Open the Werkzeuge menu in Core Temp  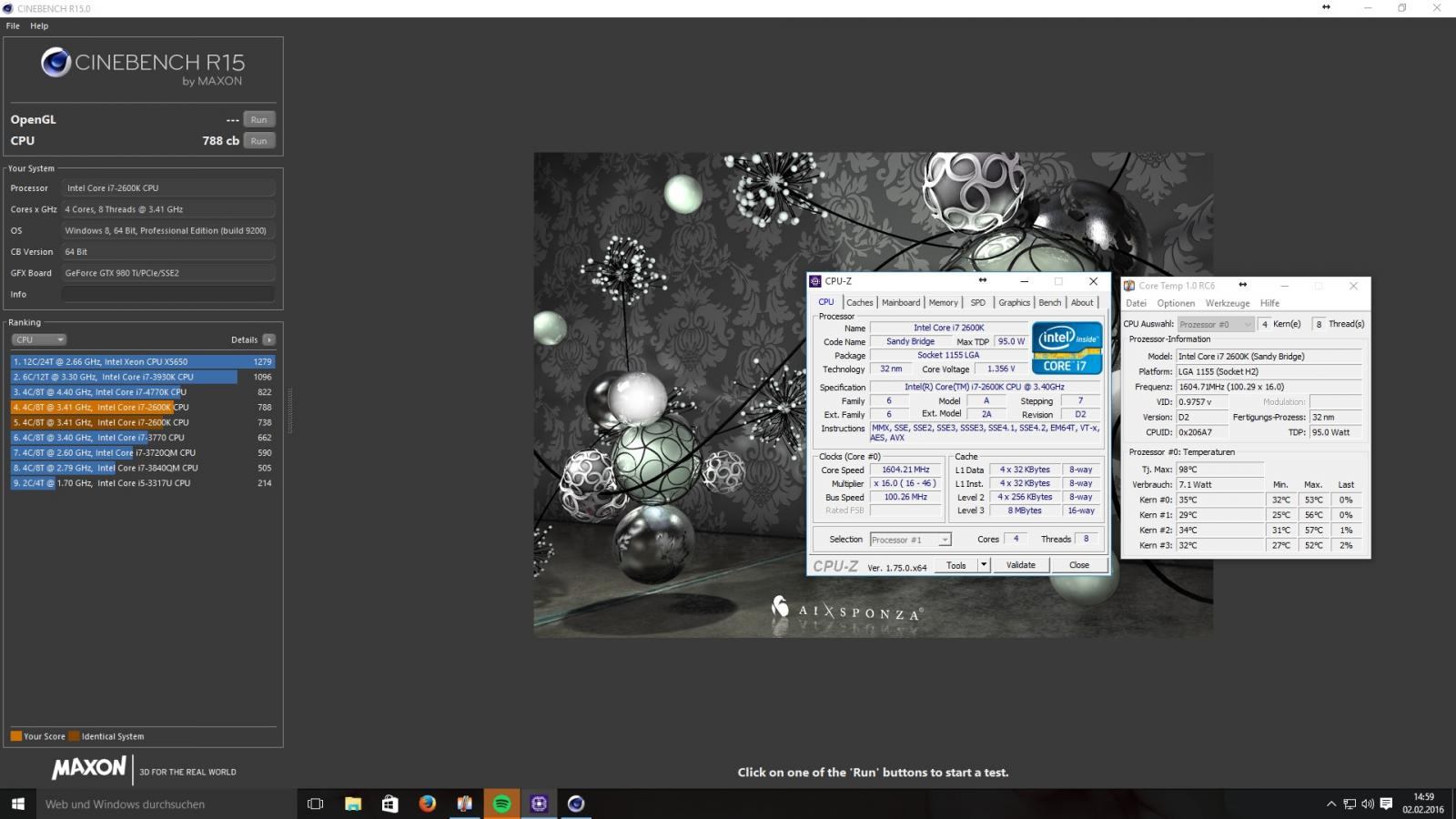point(1228,303)
